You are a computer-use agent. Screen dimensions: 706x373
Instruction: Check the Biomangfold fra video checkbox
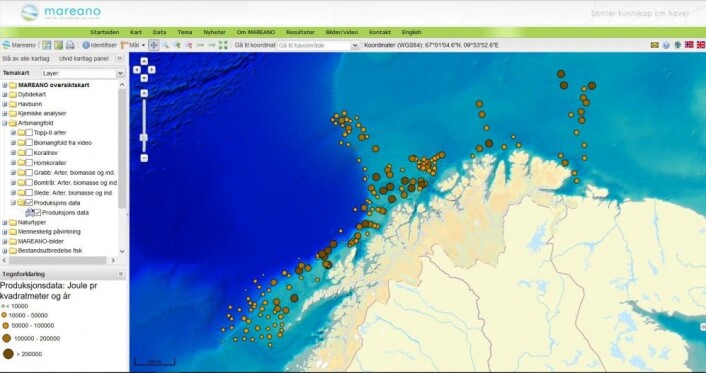(29, 142)
